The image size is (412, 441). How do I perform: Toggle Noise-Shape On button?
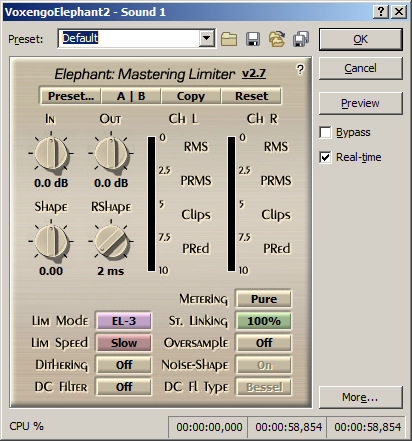tap(264, 365)
